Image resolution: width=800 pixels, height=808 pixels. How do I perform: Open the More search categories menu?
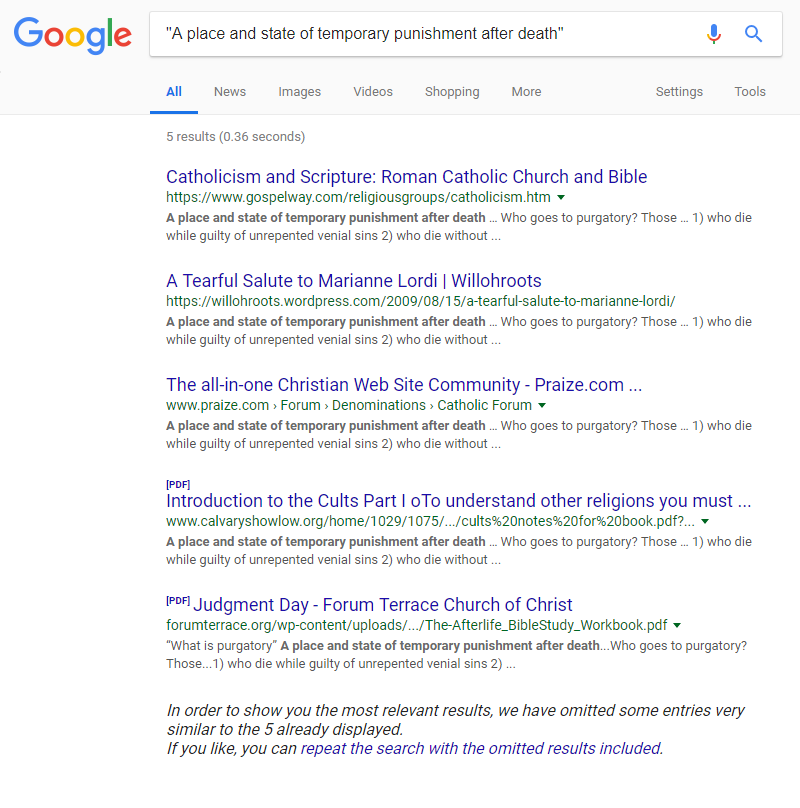pyautogui.click(x=526, y=92)
